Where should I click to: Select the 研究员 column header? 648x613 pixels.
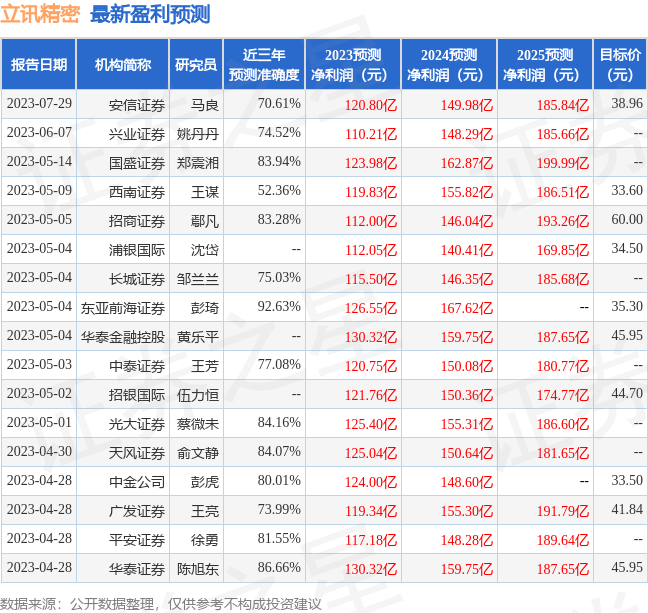pyautogui.click(x=196, y=64)
